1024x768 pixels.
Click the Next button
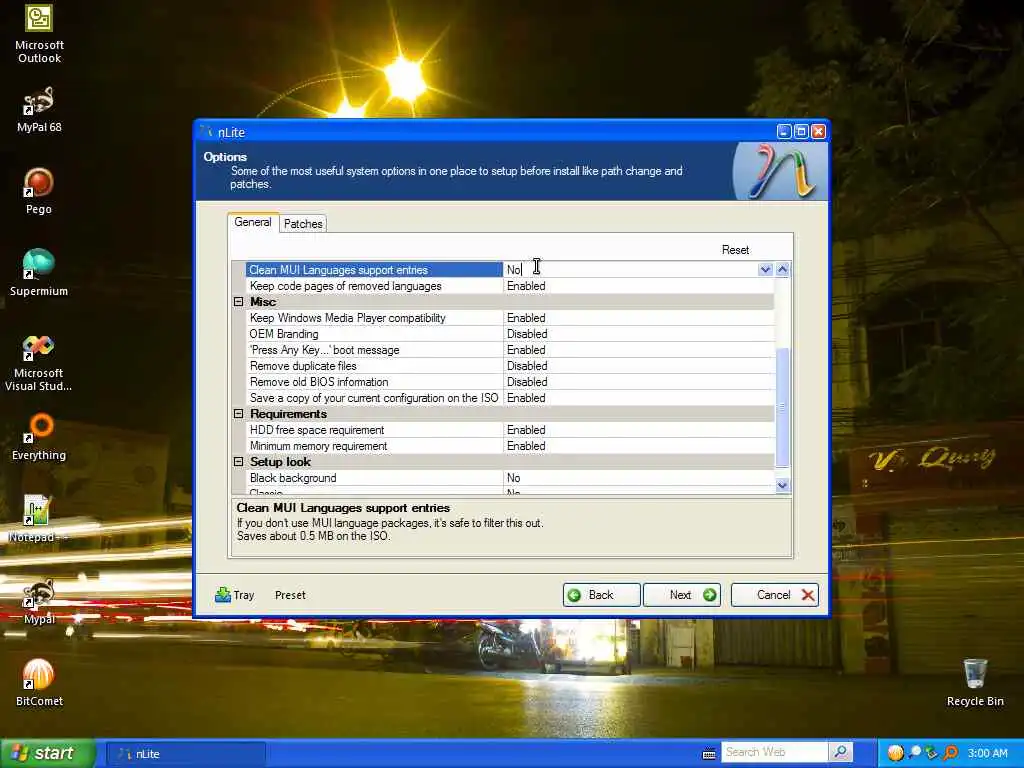coord(682,595)
